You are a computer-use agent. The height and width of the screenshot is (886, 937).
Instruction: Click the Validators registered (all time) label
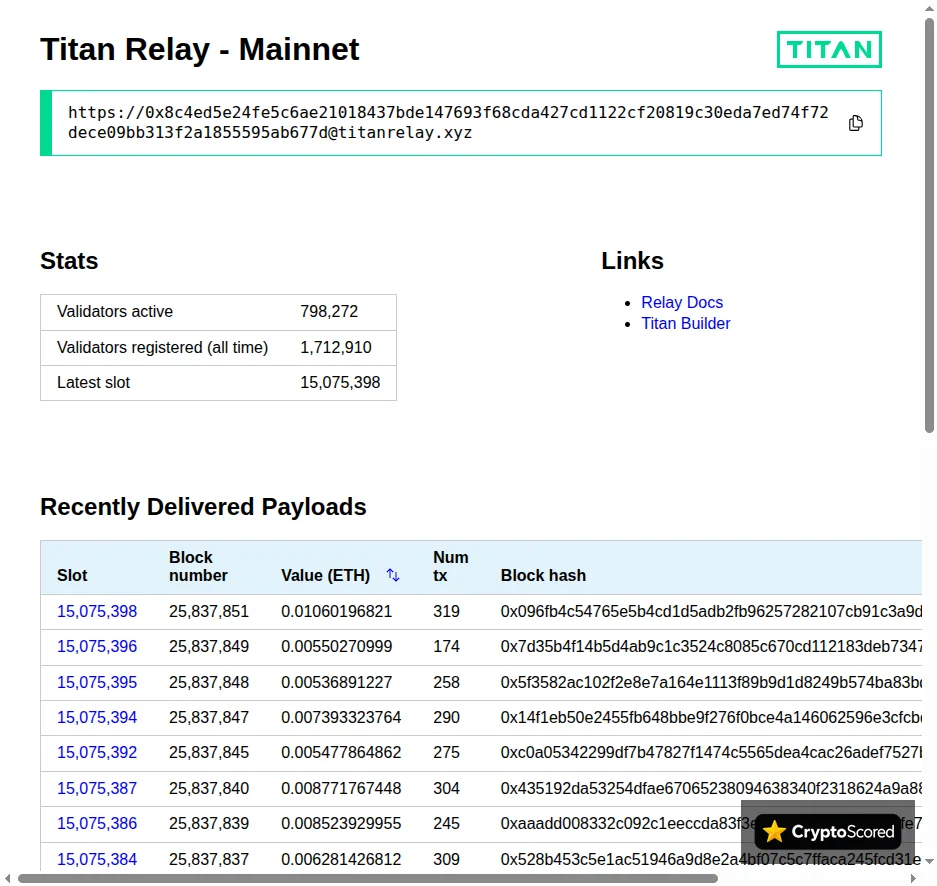(x=163, y=347)
